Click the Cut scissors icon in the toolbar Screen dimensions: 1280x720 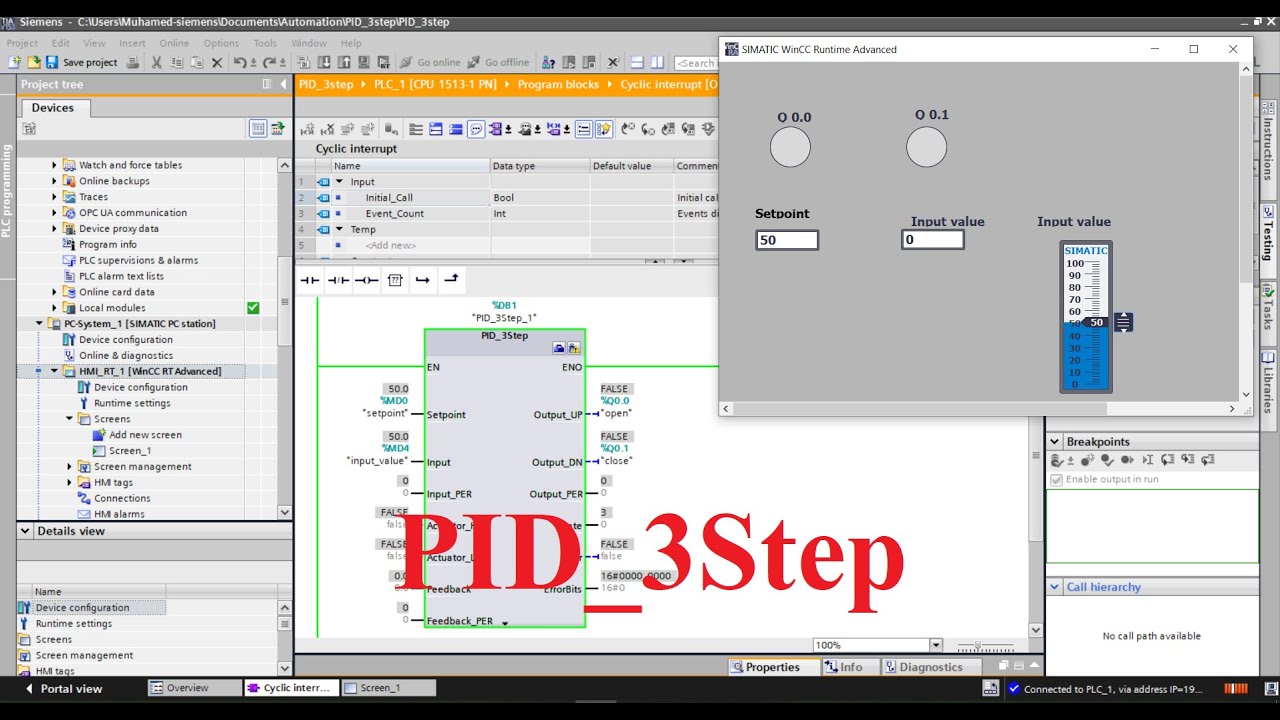[156, 62]
